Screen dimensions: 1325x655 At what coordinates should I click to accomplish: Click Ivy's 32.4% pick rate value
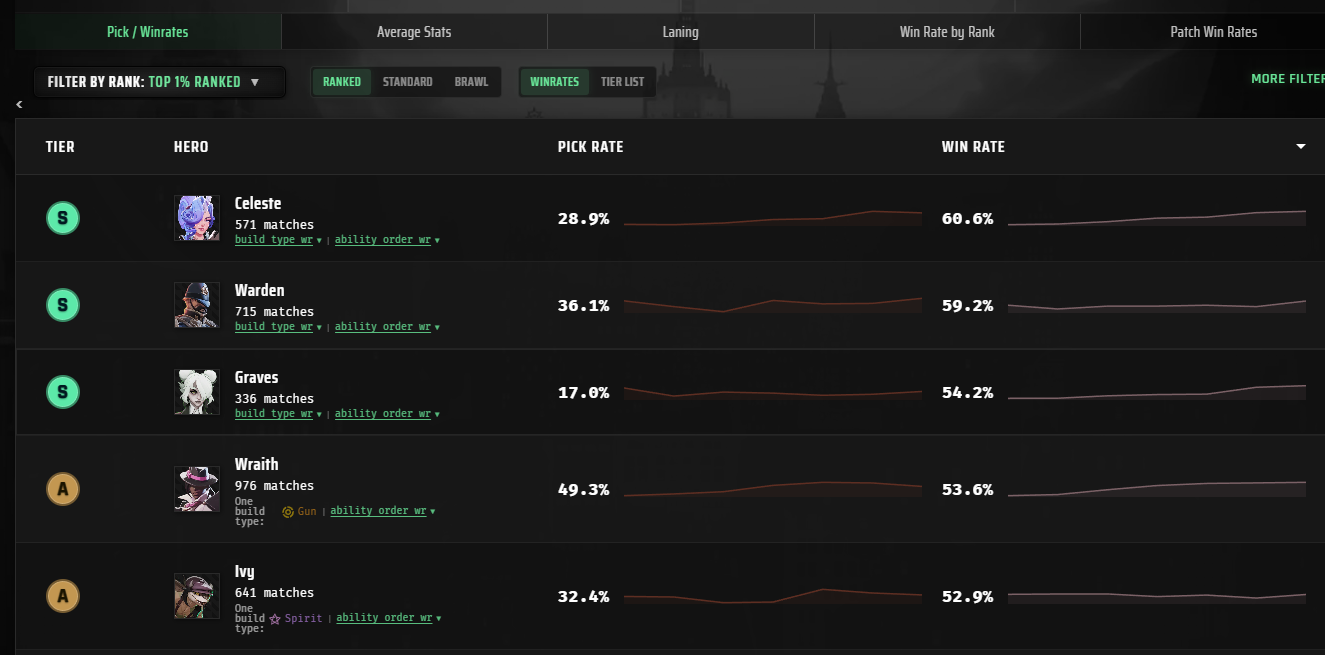584,597
